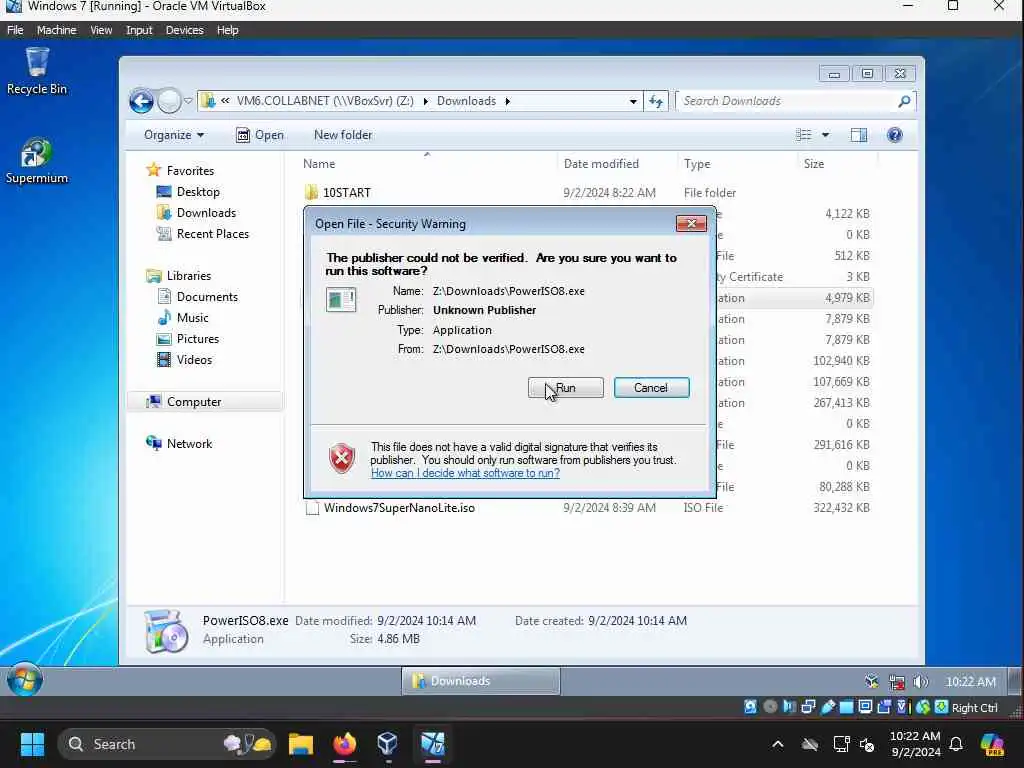Open the Pictures library

[x=197, y=339]
